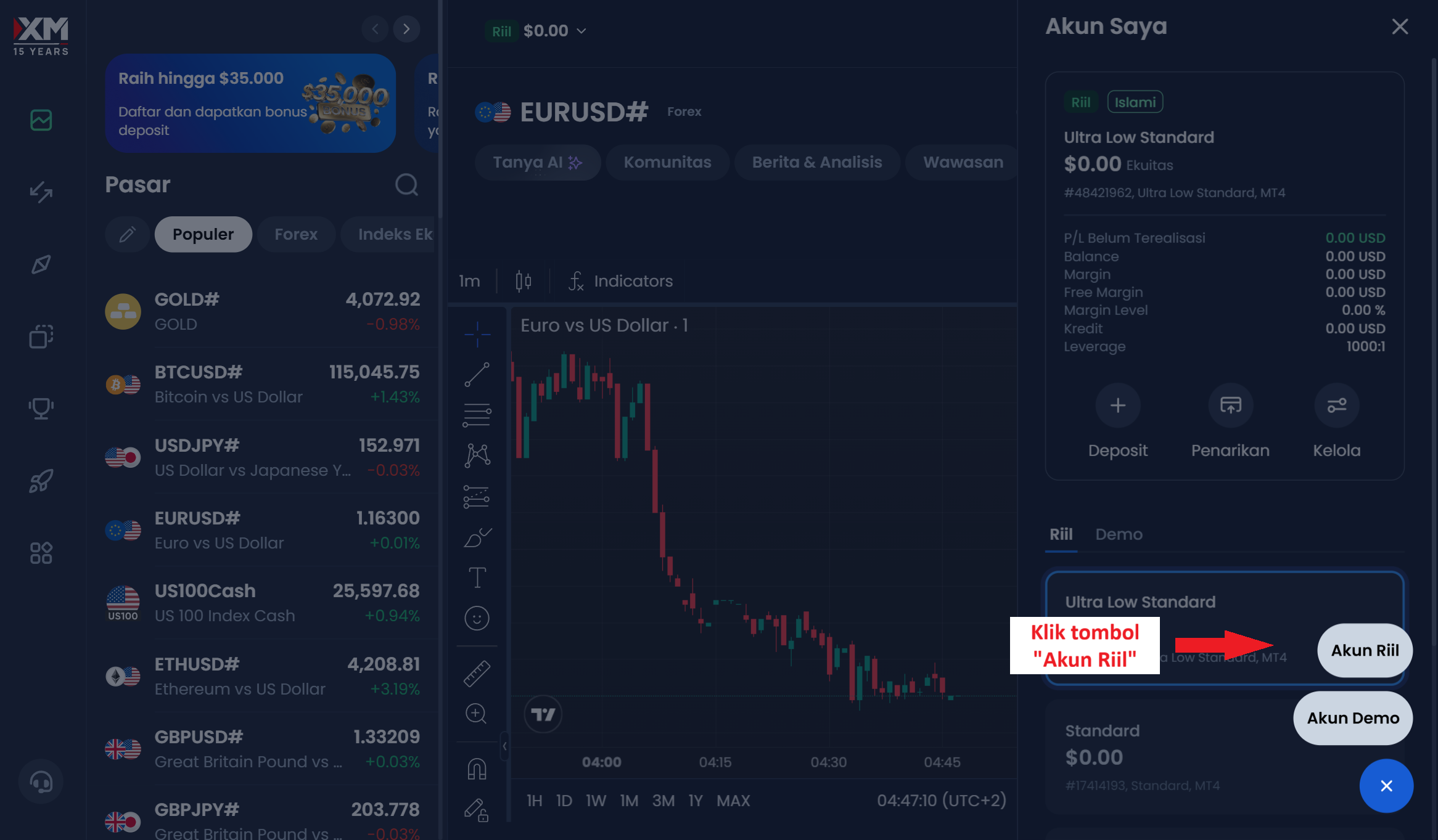The width and height of the screenshot is (1438, 840).
Task: Open the 1m timeframe selector
Action: [x=469, y=281]
